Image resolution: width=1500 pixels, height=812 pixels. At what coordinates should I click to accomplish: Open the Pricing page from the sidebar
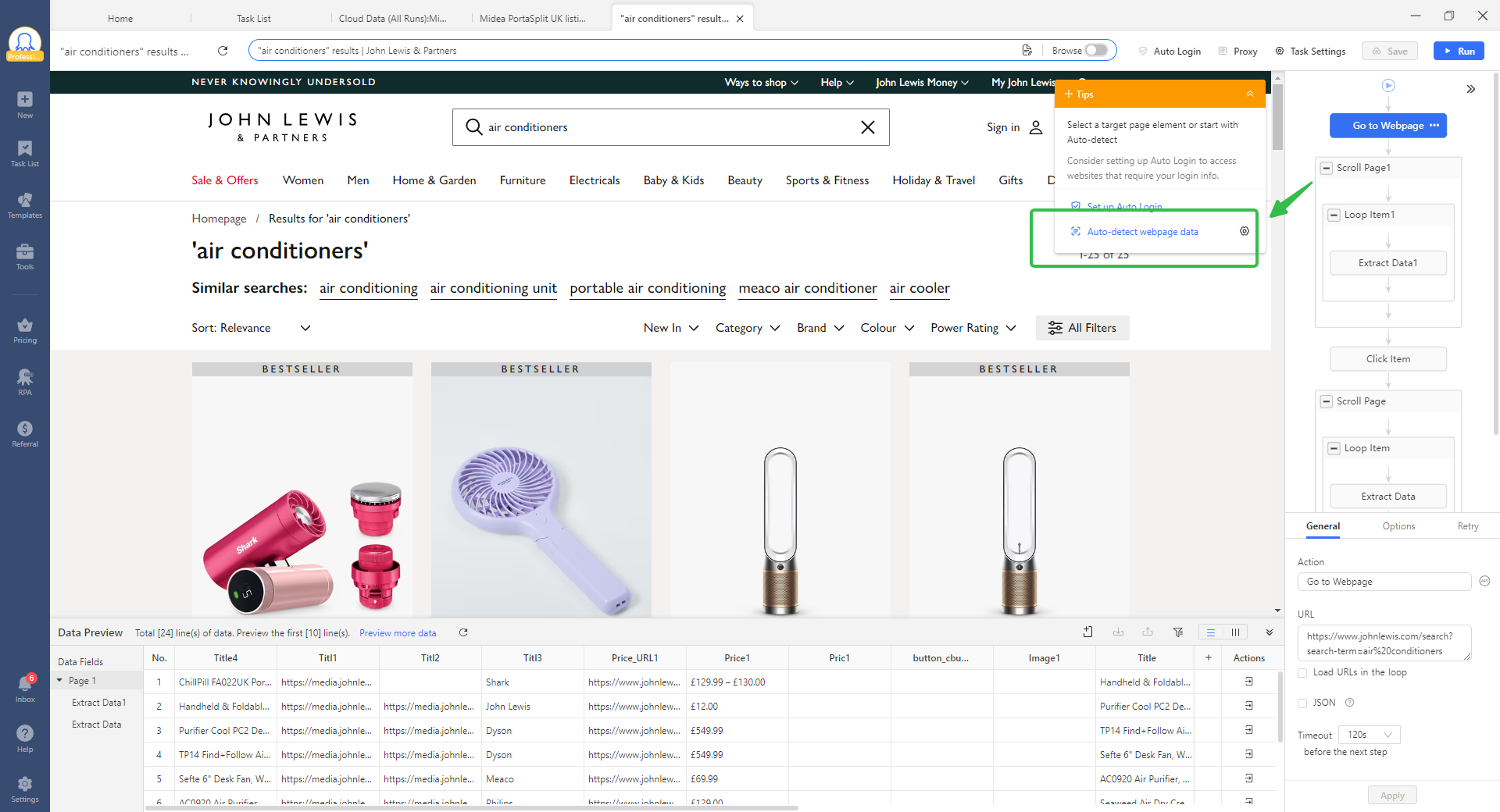click(25, 330)
